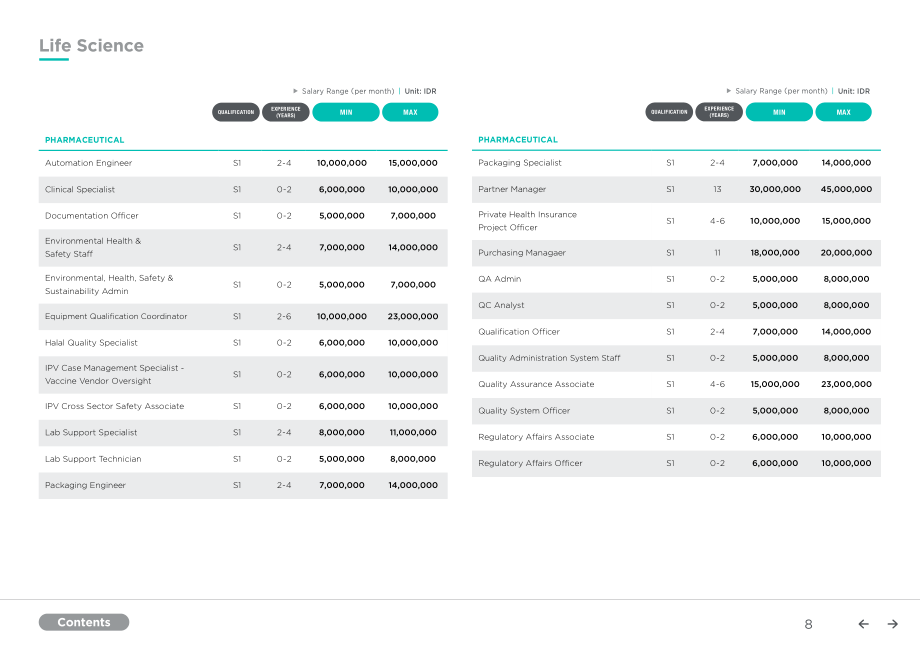Open the Contents button
Viewport: 920px width, 651px height.
point(84,622)
